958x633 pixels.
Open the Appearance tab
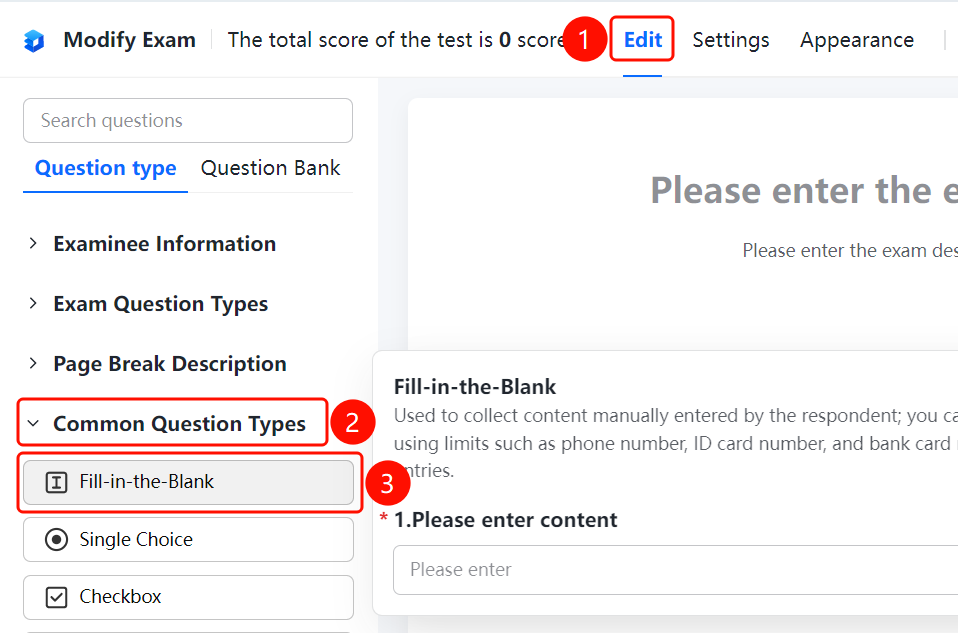857,40
